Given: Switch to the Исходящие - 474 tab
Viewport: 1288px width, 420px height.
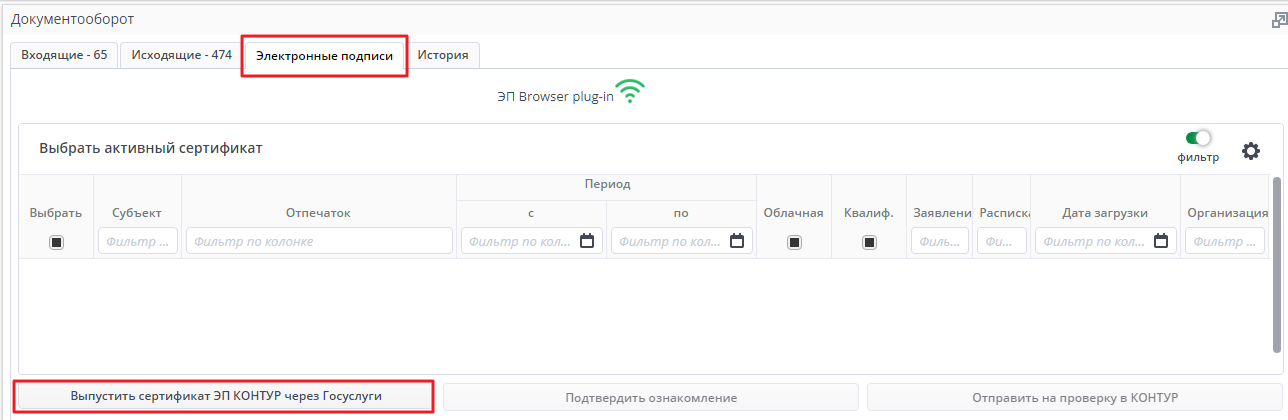Looking at the screenshot, I should click(x=181, y=55).
